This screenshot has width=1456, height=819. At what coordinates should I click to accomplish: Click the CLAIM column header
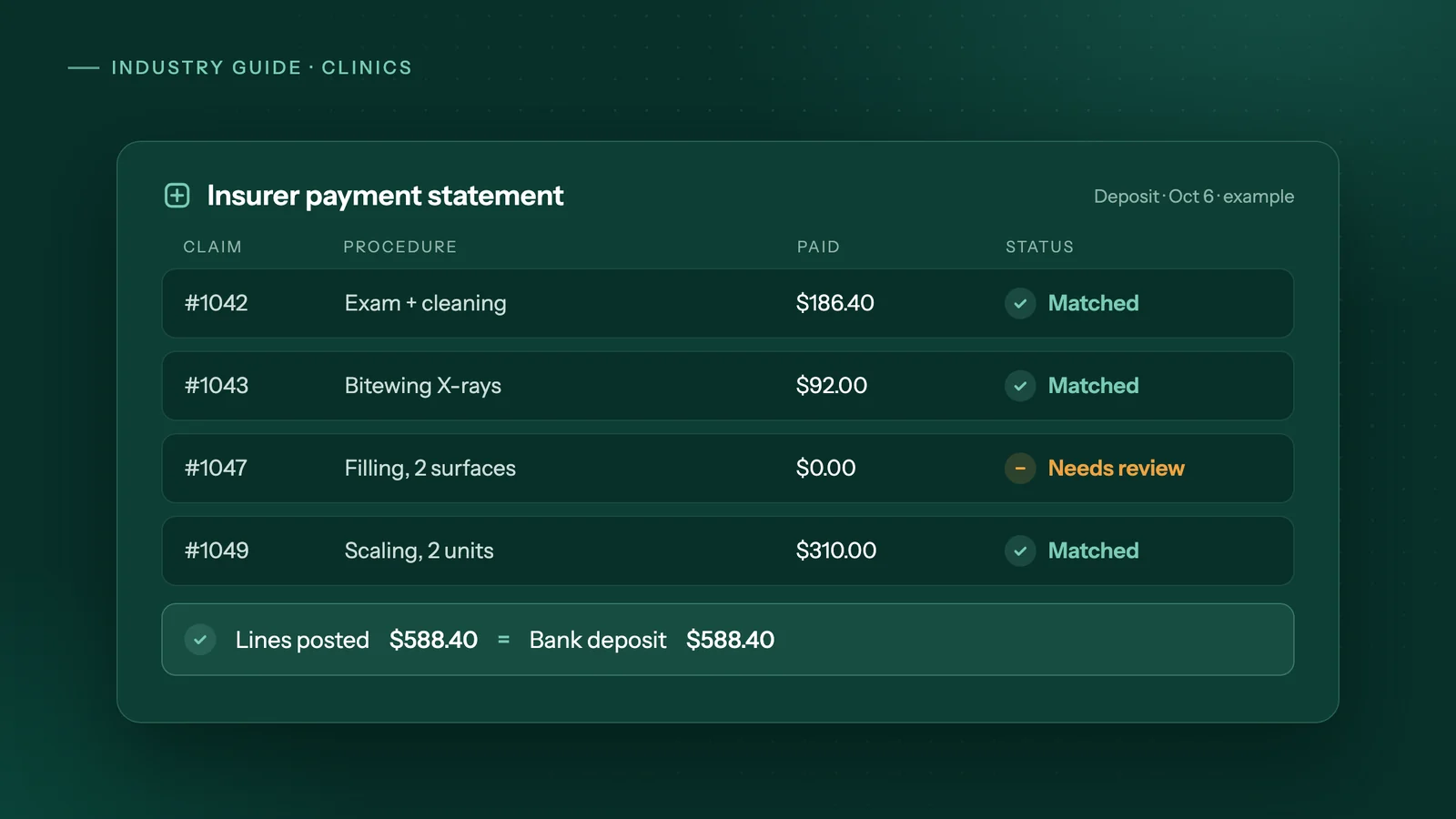pyautogui.click(x=212, y=247)
